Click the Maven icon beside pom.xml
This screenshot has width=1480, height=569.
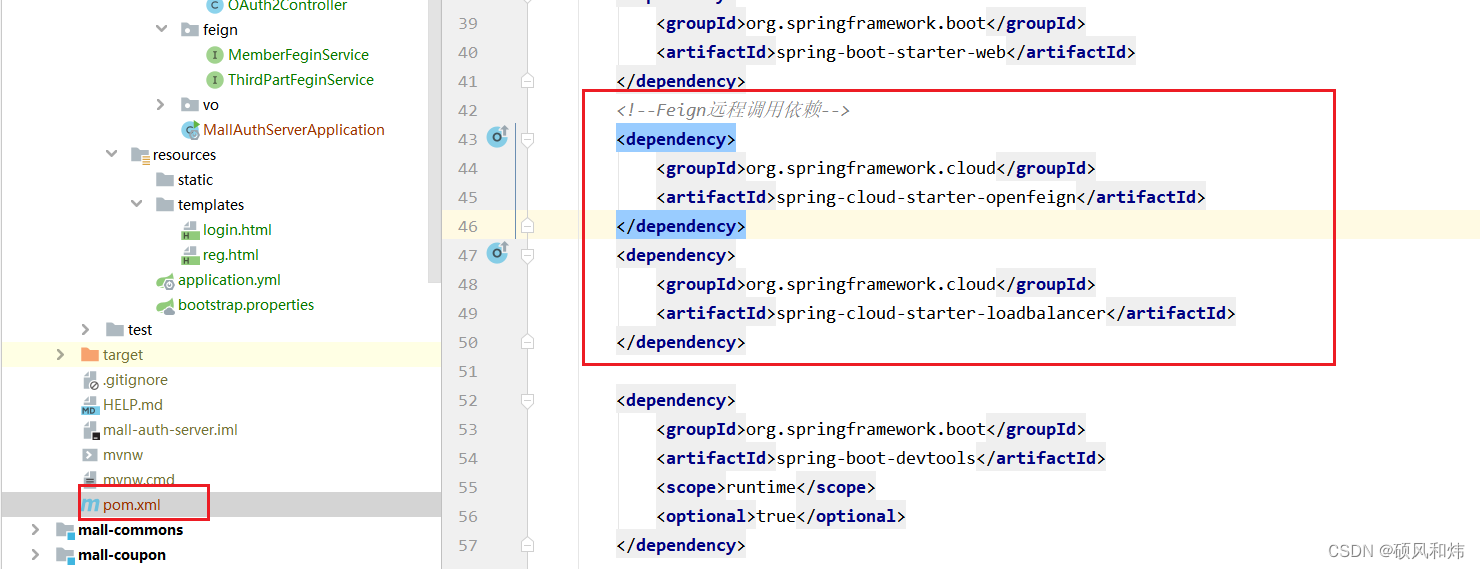pos(90,505)
